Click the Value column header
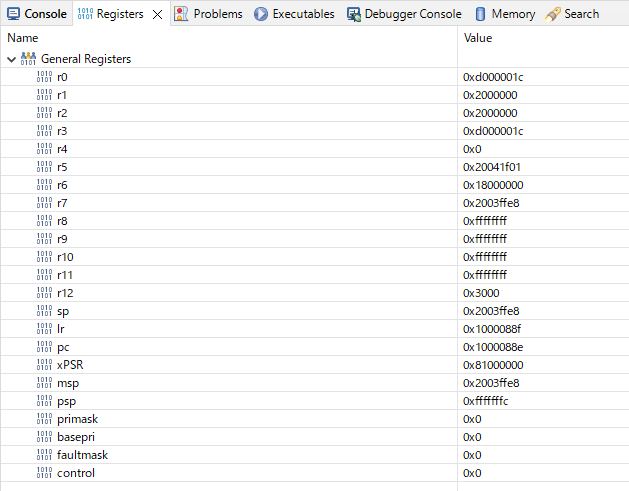Viewport: 629px width, 491px height. [x=478, y=37]
